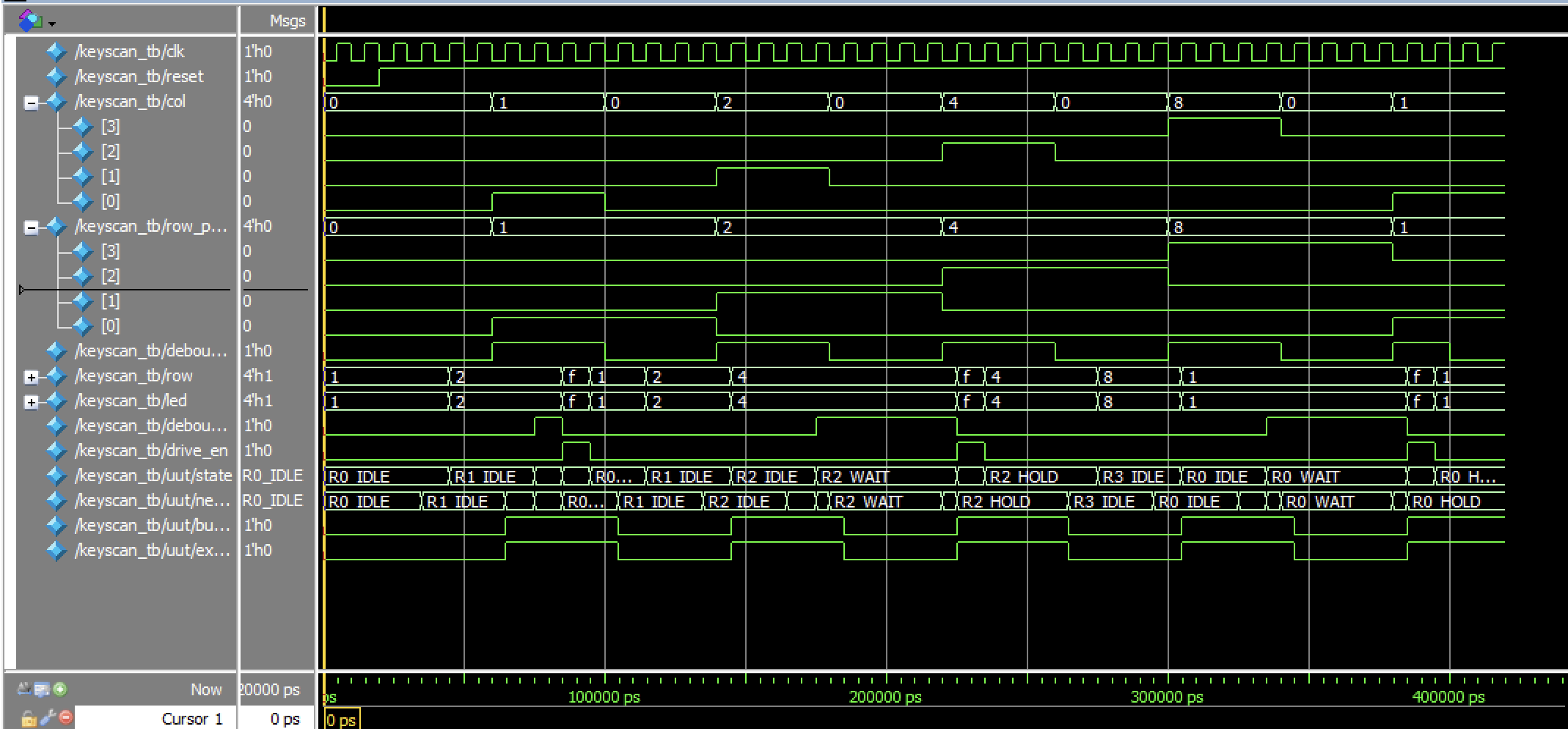Screen dimensions: 1568x729
Task: Select the keyscan_tb/dk clock signal
Action: [129, 51]
